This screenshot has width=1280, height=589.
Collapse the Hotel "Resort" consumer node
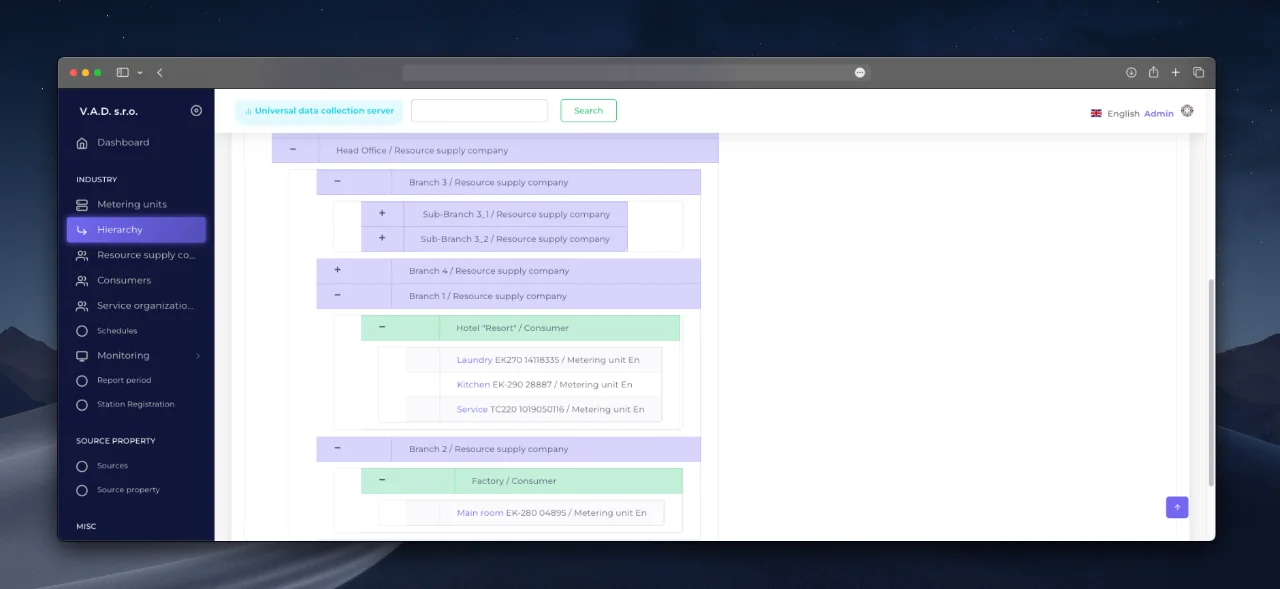click(382, 327)
